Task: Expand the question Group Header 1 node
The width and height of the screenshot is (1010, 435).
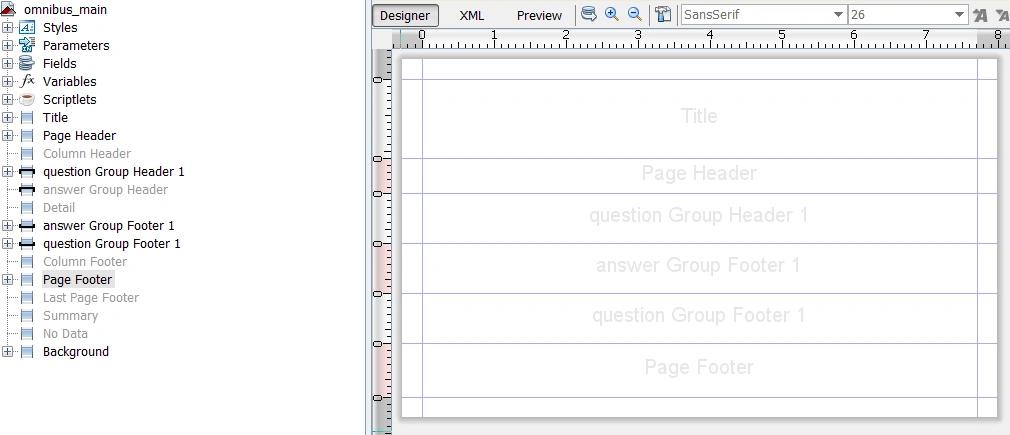Action: [x=8, y=171]
